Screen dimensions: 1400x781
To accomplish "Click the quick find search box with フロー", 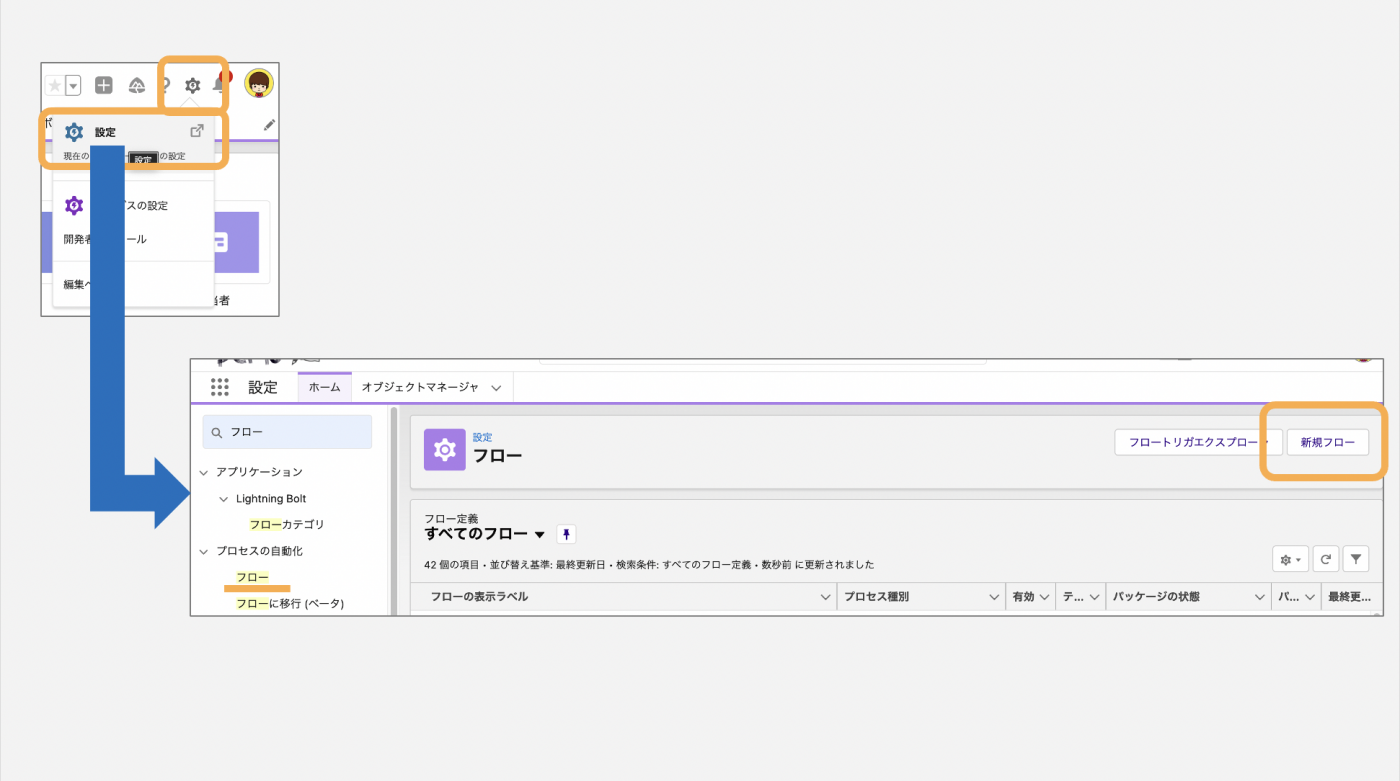I will click(x=287, y=433).
